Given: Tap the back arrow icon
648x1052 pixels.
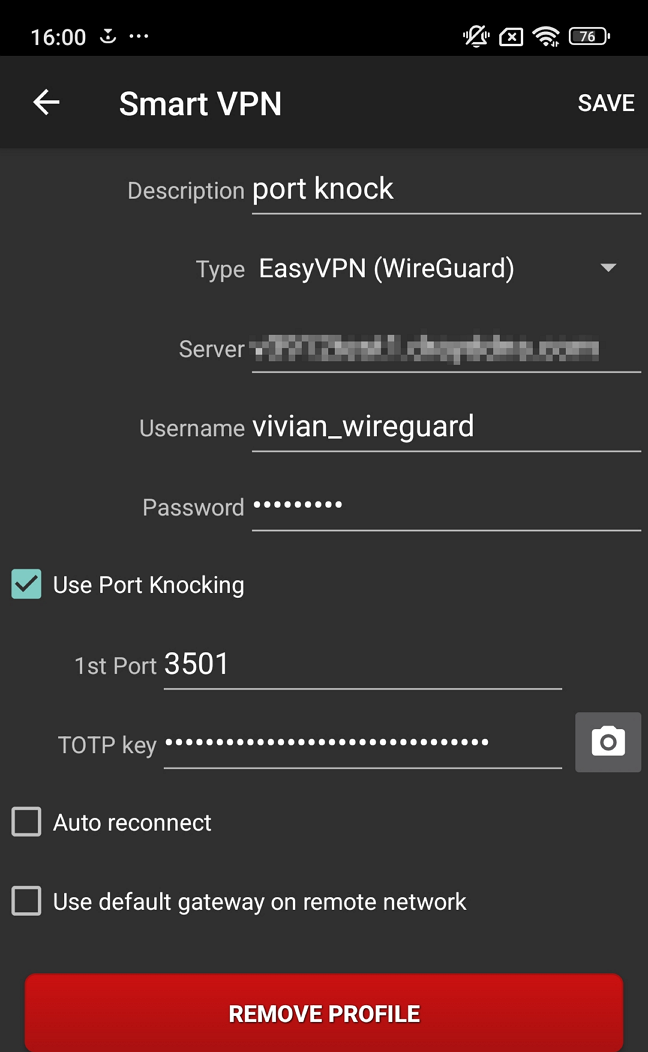Looking at the screenshot, I should (46, 103).
